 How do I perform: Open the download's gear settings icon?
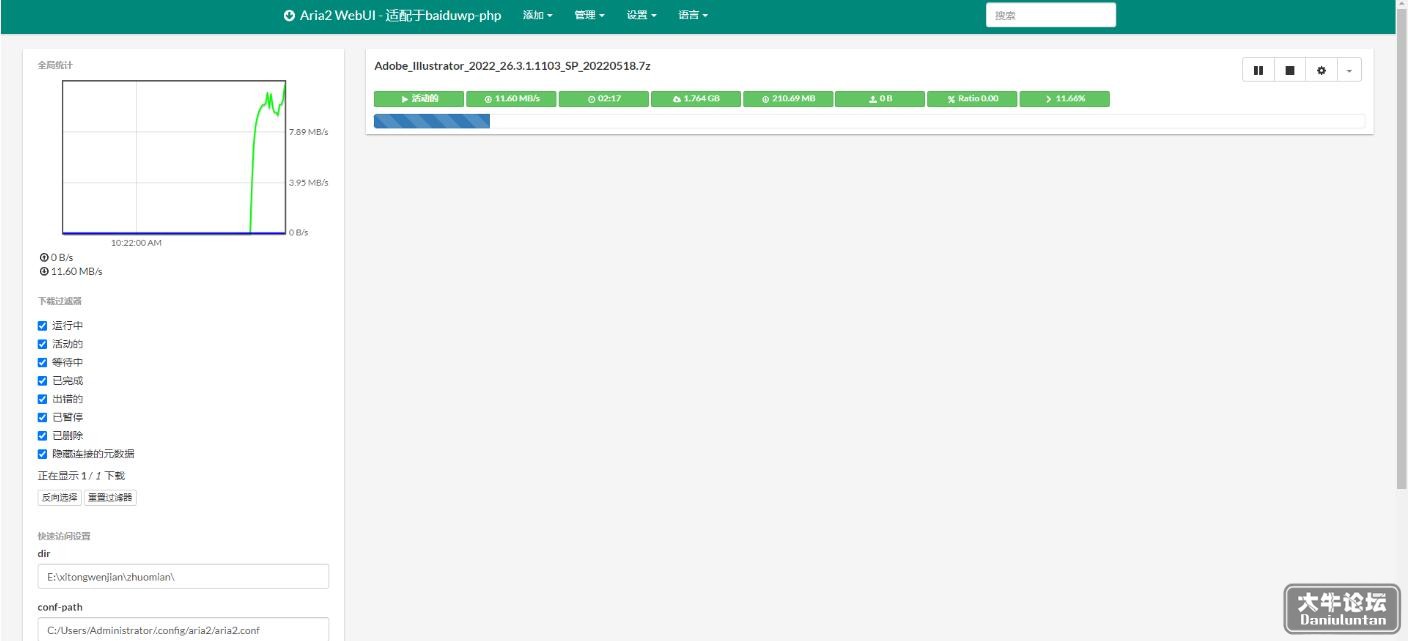pos(1321,70)
